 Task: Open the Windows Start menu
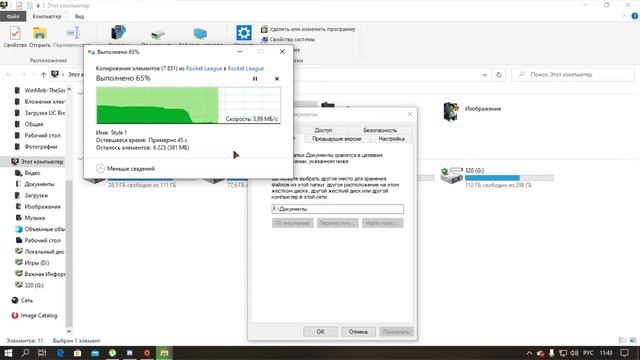point(8,353)
